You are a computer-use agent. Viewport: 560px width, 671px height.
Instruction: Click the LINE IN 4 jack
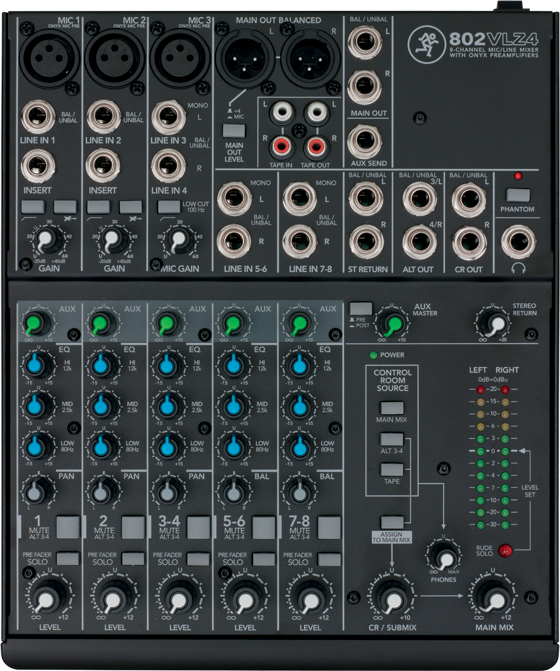point(169,166)
